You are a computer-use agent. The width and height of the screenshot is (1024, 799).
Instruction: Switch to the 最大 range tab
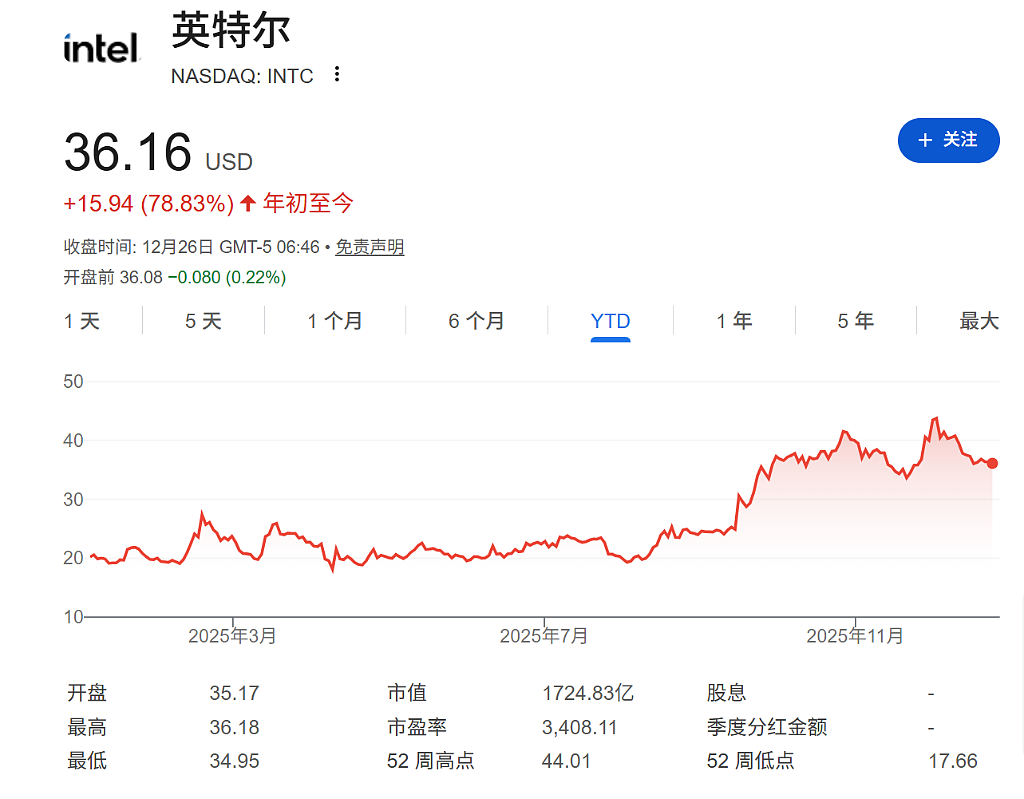(x=979, y=321)
